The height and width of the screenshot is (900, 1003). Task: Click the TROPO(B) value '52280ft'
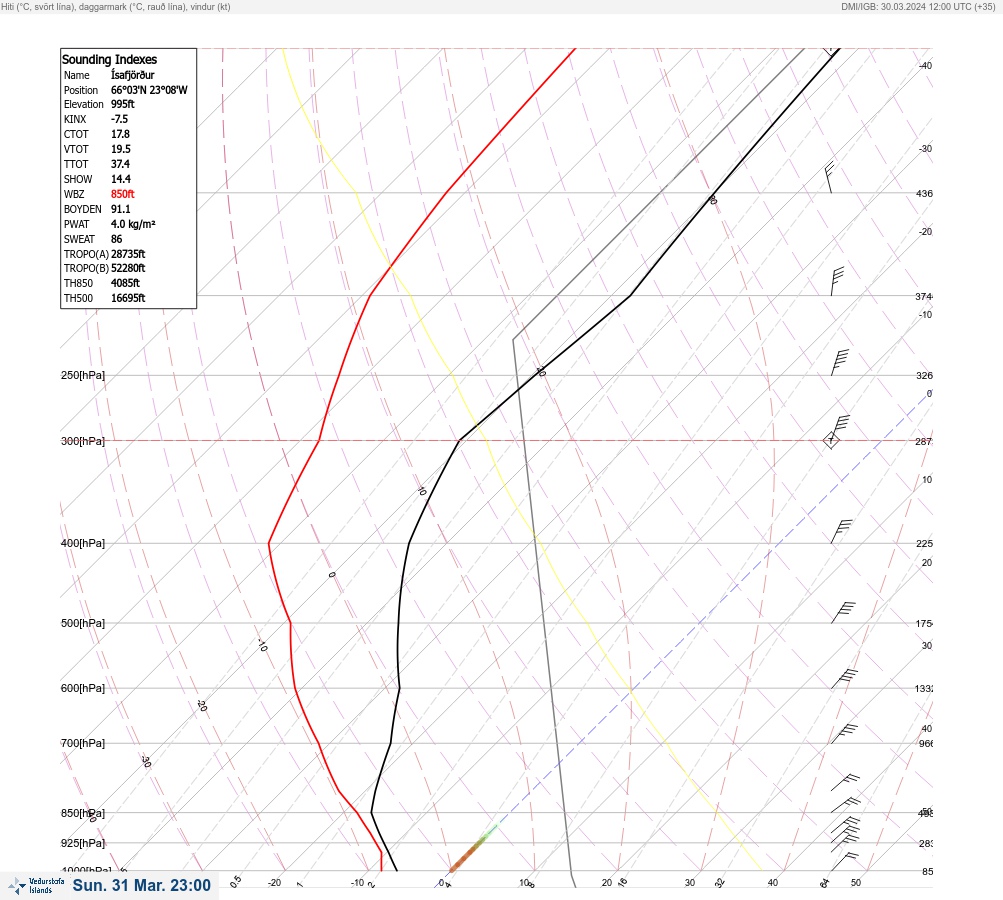128,268
